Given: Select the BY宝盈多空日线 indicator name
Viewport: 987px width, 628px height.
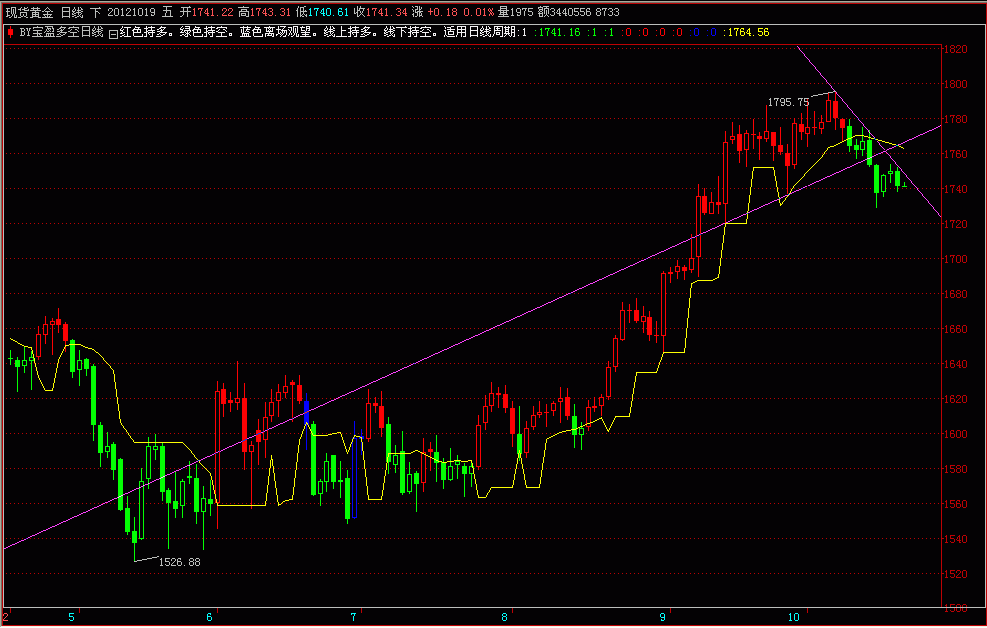Looking at the screenshot, I should [x=62, y=32].
